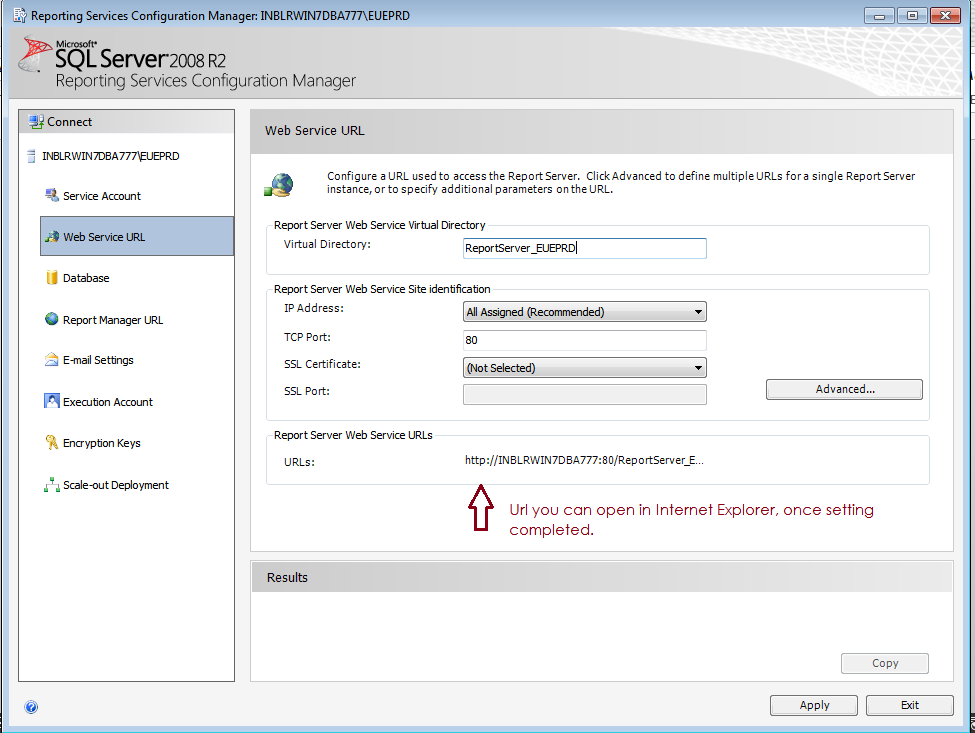This screenshot has height=733, width=975.
Task: Click the title bar application icon
Action: (x=20, y=15)
